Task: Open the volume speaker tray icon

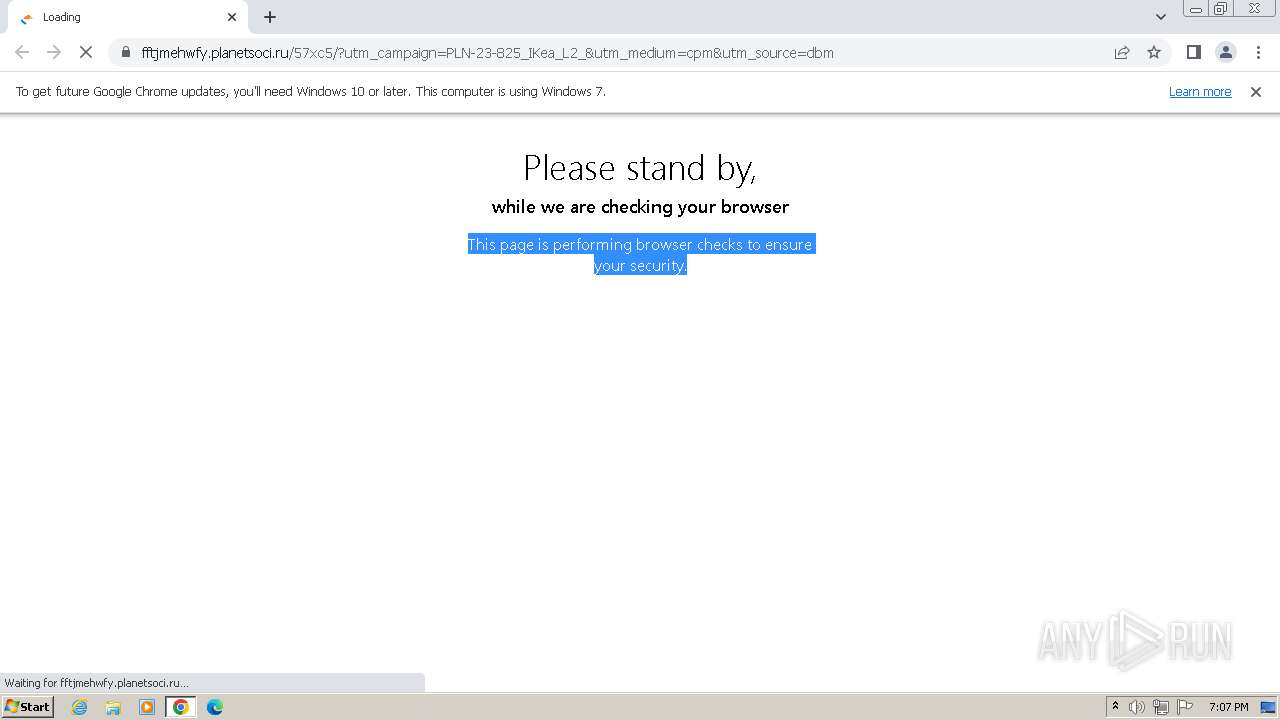Action: click(x=1137, y=707)
